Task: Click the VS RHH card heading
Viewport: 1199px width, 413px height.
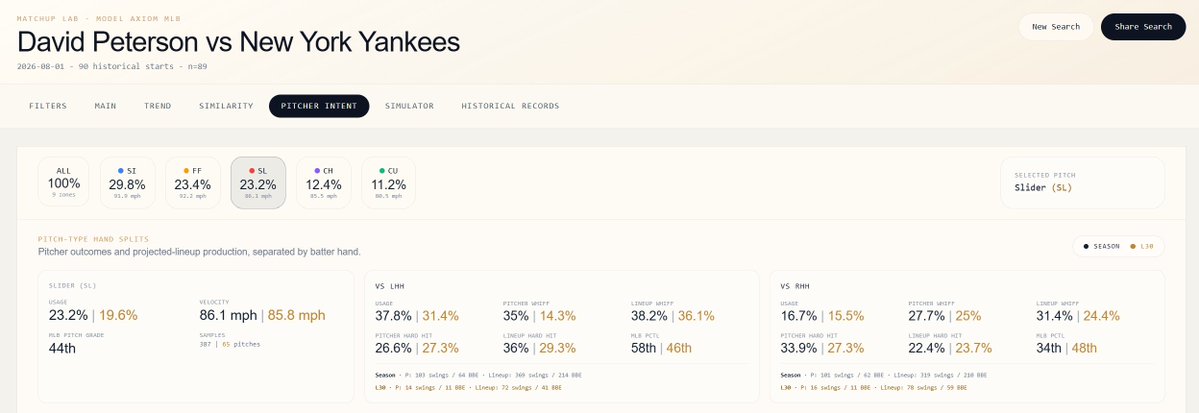Action: pos(795,286)
